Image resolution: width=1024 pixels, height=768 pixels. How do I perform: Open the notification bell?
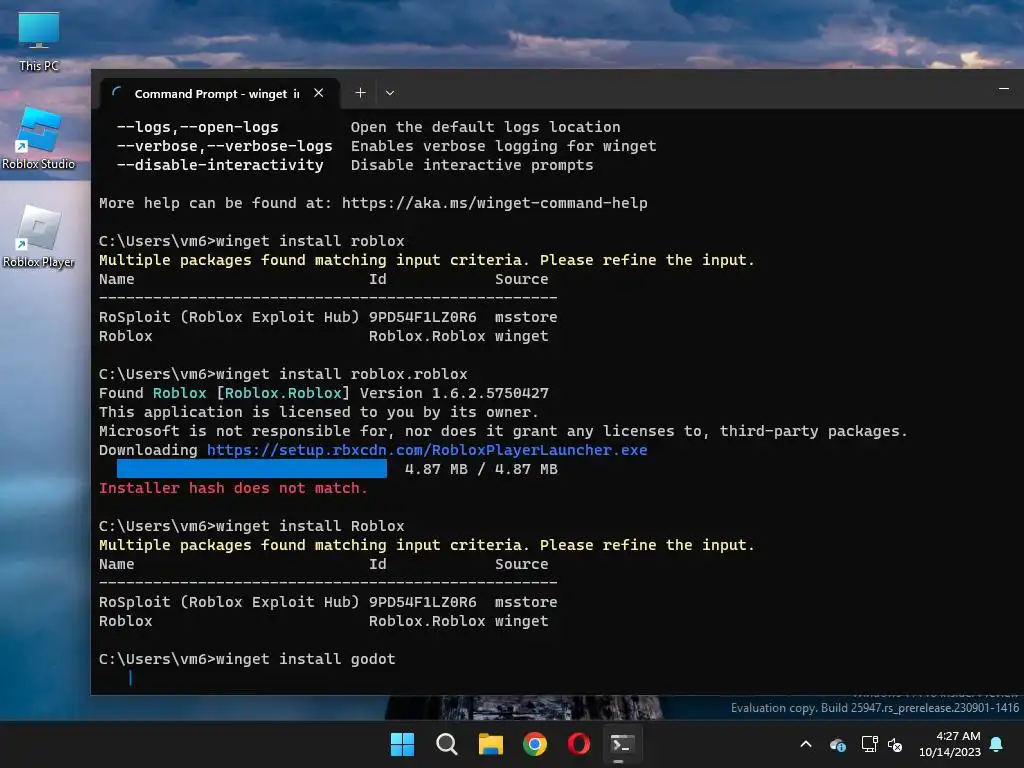997,744
